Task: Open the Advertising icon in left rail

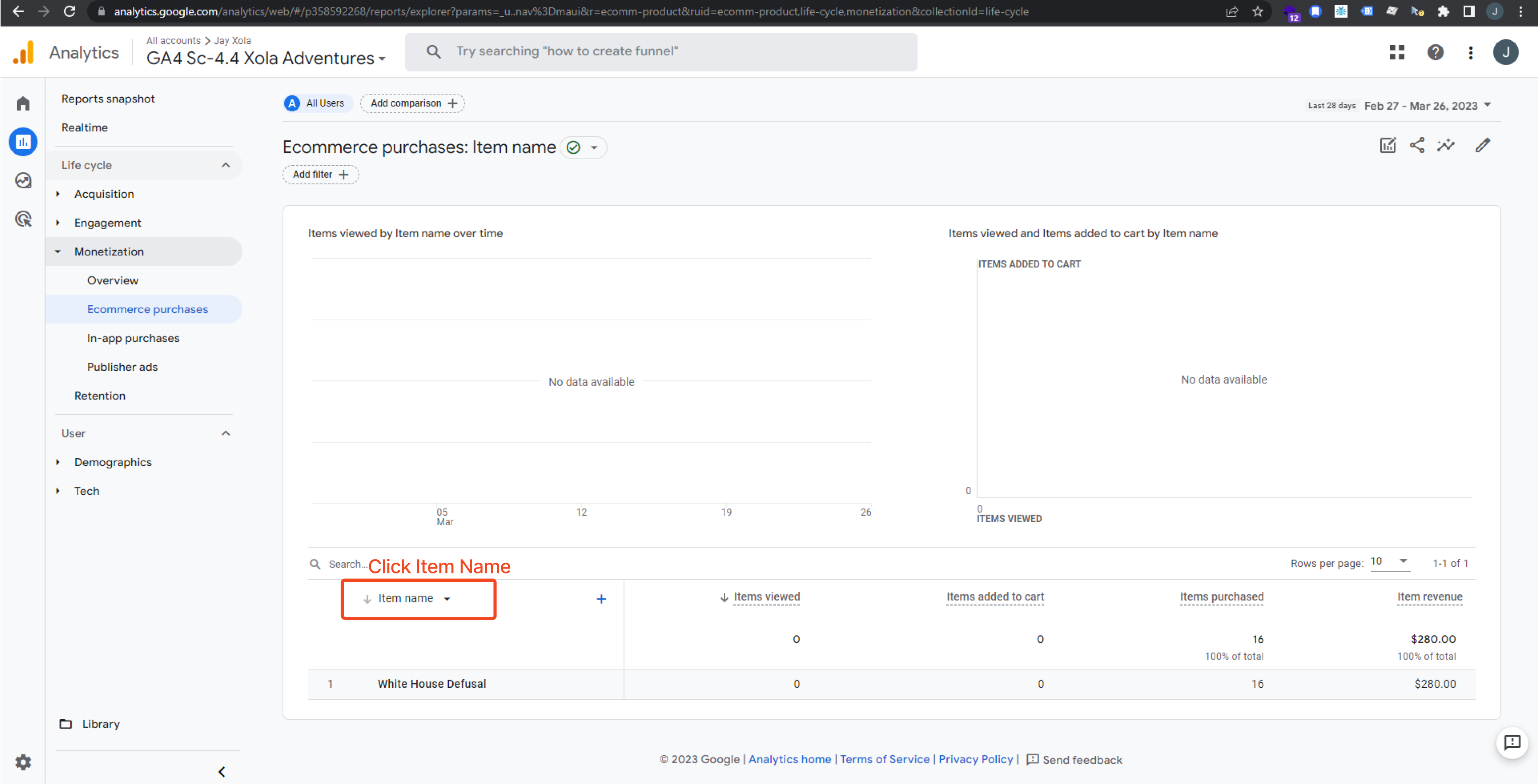Action: [x=23, y=219]
